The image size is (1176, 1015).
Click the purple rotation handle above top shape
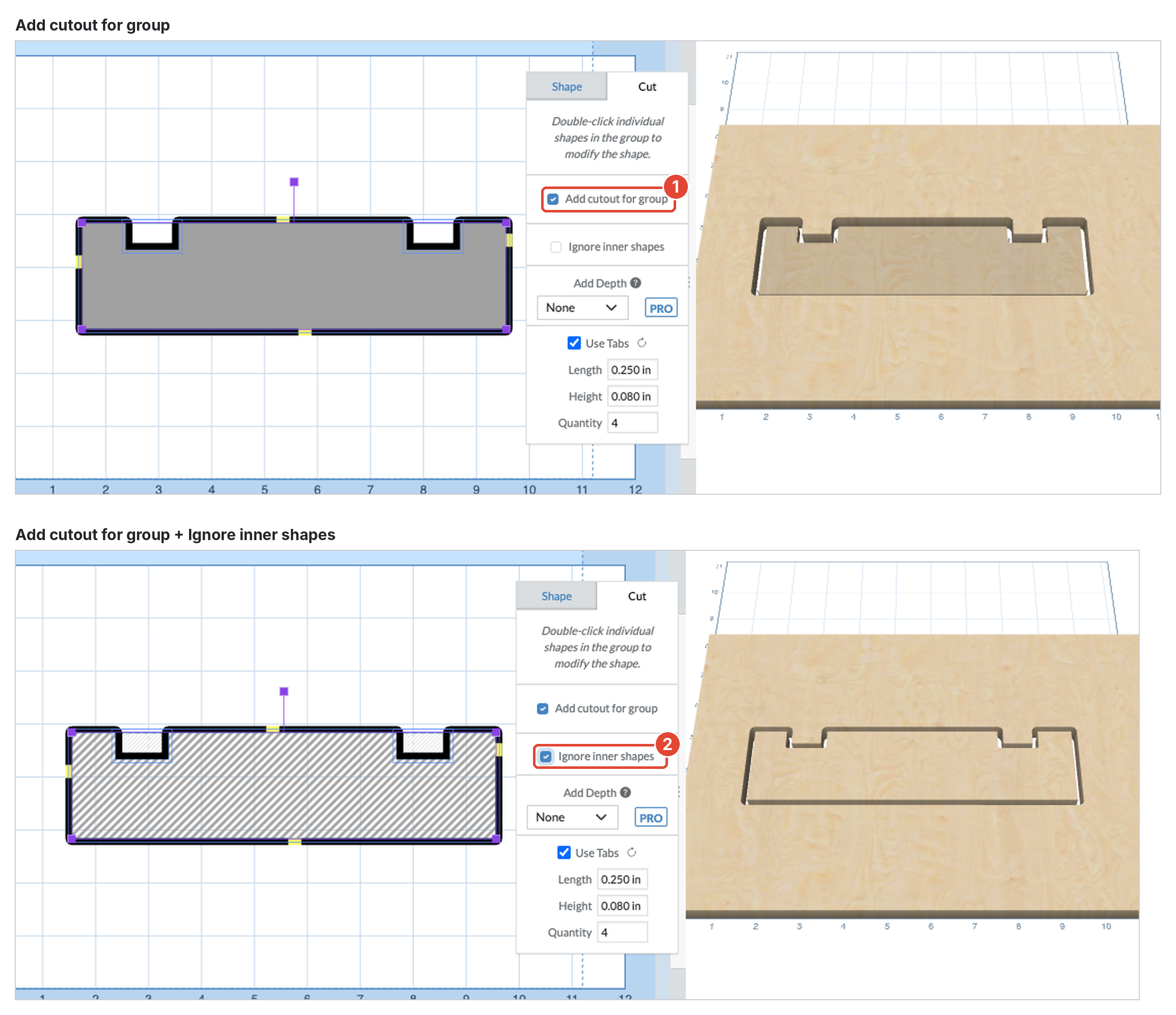[294, 182]
